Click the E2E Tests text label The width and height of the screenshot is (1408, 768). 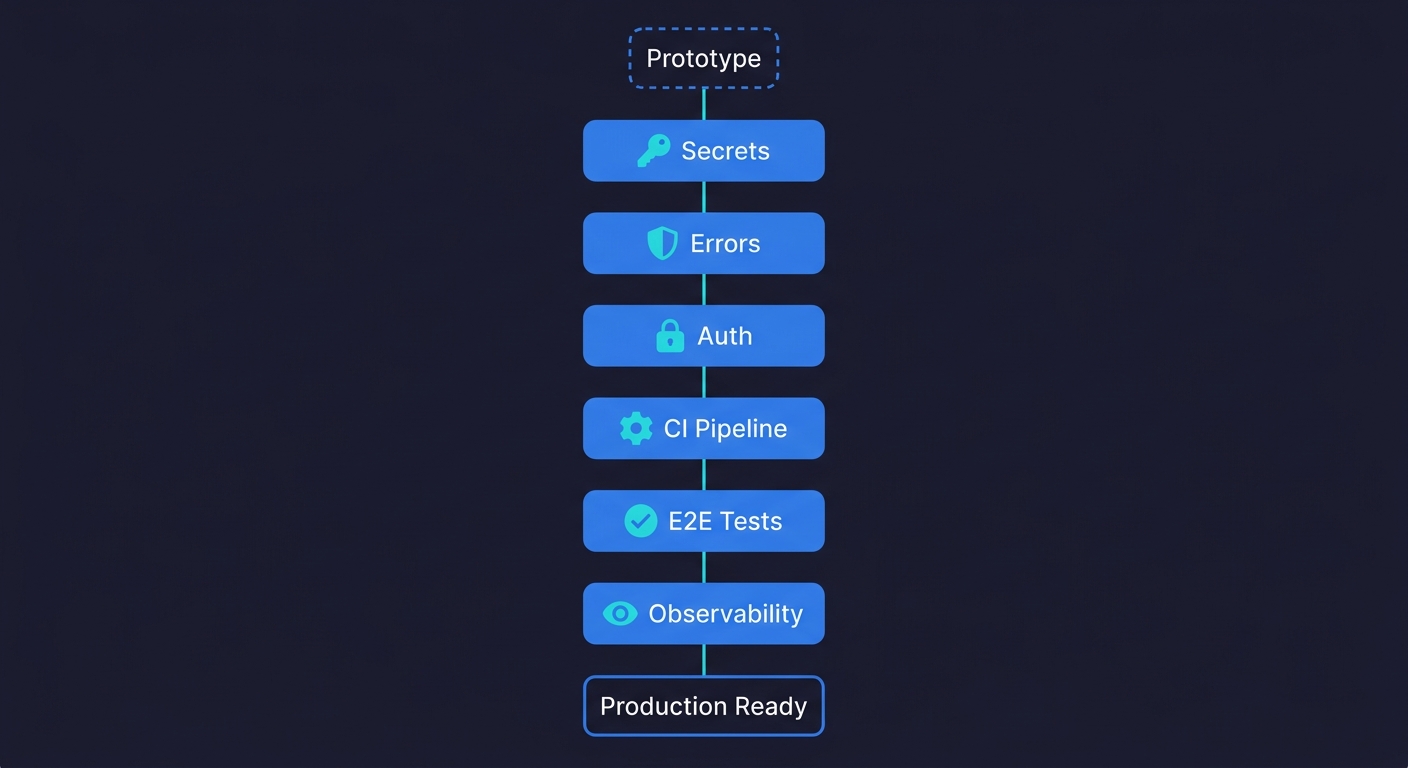pyautogui.click(x=725, y=521)
